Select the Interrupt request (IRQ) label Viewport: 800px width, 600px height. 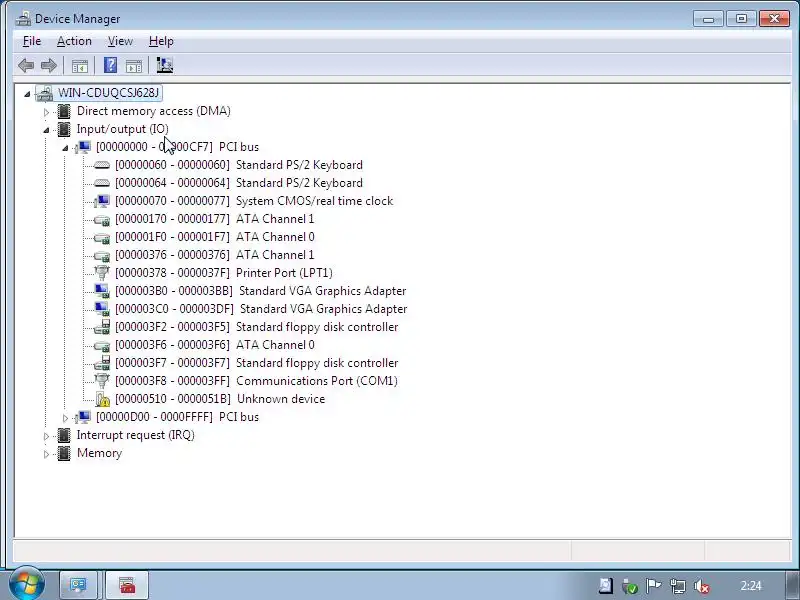coord(136,435)
